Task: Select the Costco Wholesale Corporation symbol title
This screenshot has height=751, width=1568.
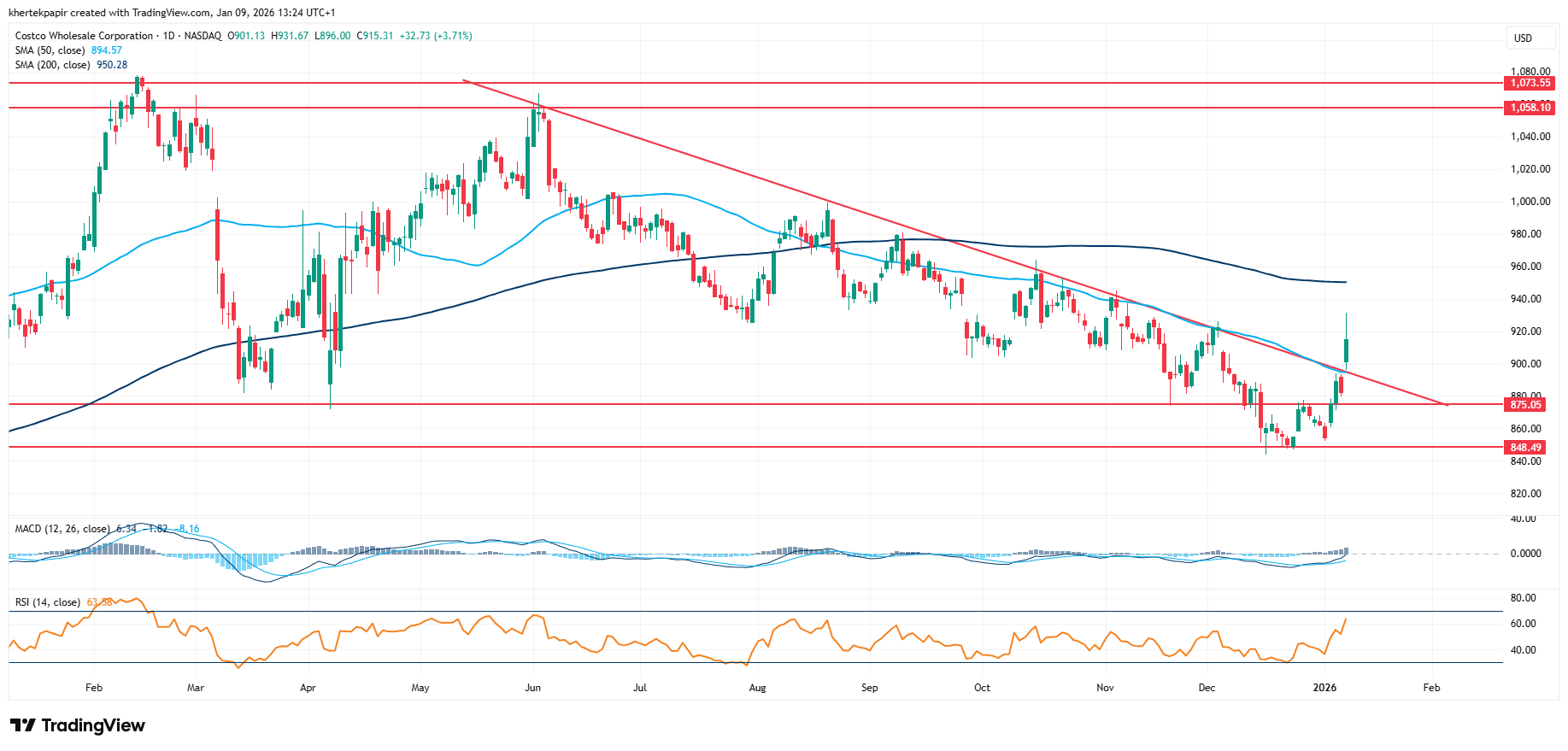Action: tap(84, 36)
